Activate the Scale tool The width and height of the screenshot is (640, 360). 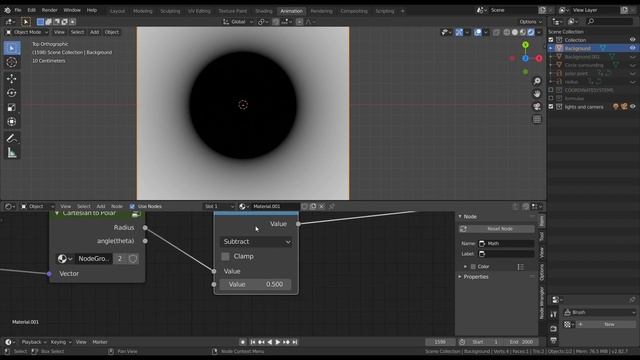click(12, 107)
